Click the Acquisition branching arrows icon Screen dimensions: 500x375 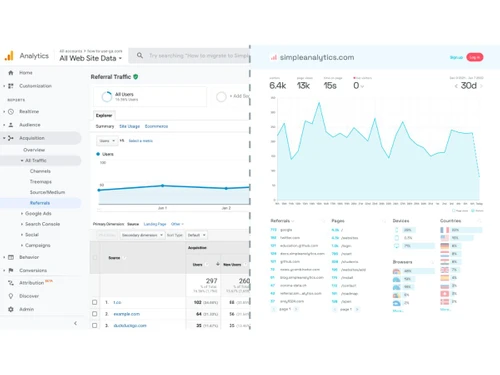click(11, 138)
